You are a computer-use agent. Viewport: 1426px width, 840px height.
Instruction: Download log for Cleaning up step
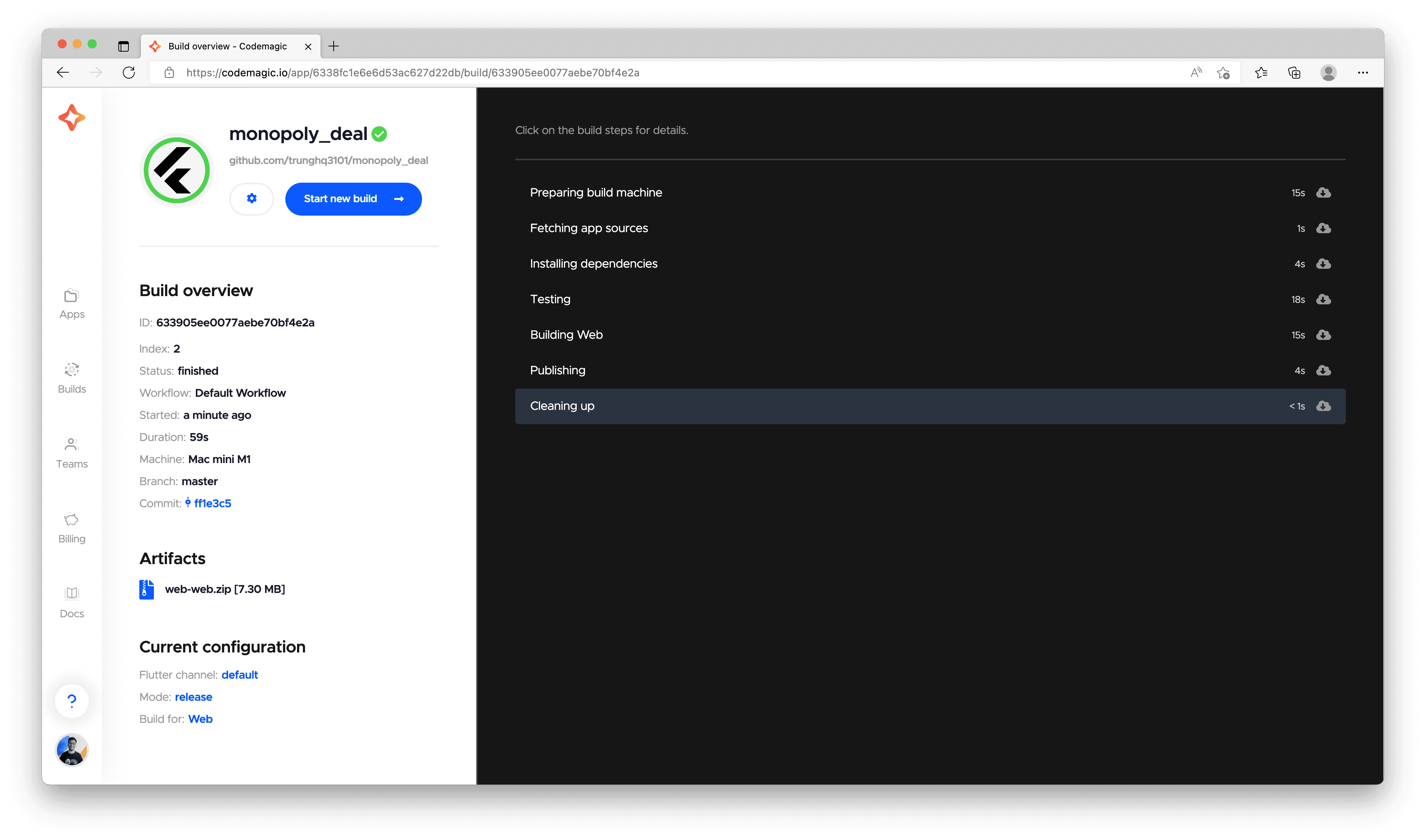click(x=1323, y=406)
